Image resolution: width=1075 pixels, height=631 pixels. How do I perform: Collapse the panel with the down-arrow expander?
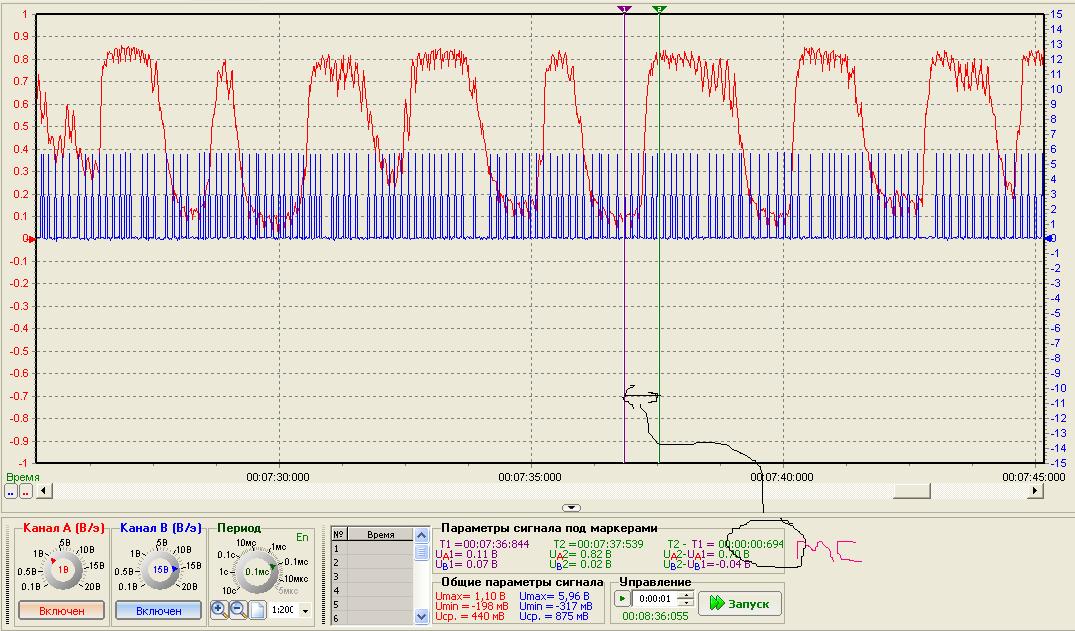pyautogui.click(x=571, y=508)
